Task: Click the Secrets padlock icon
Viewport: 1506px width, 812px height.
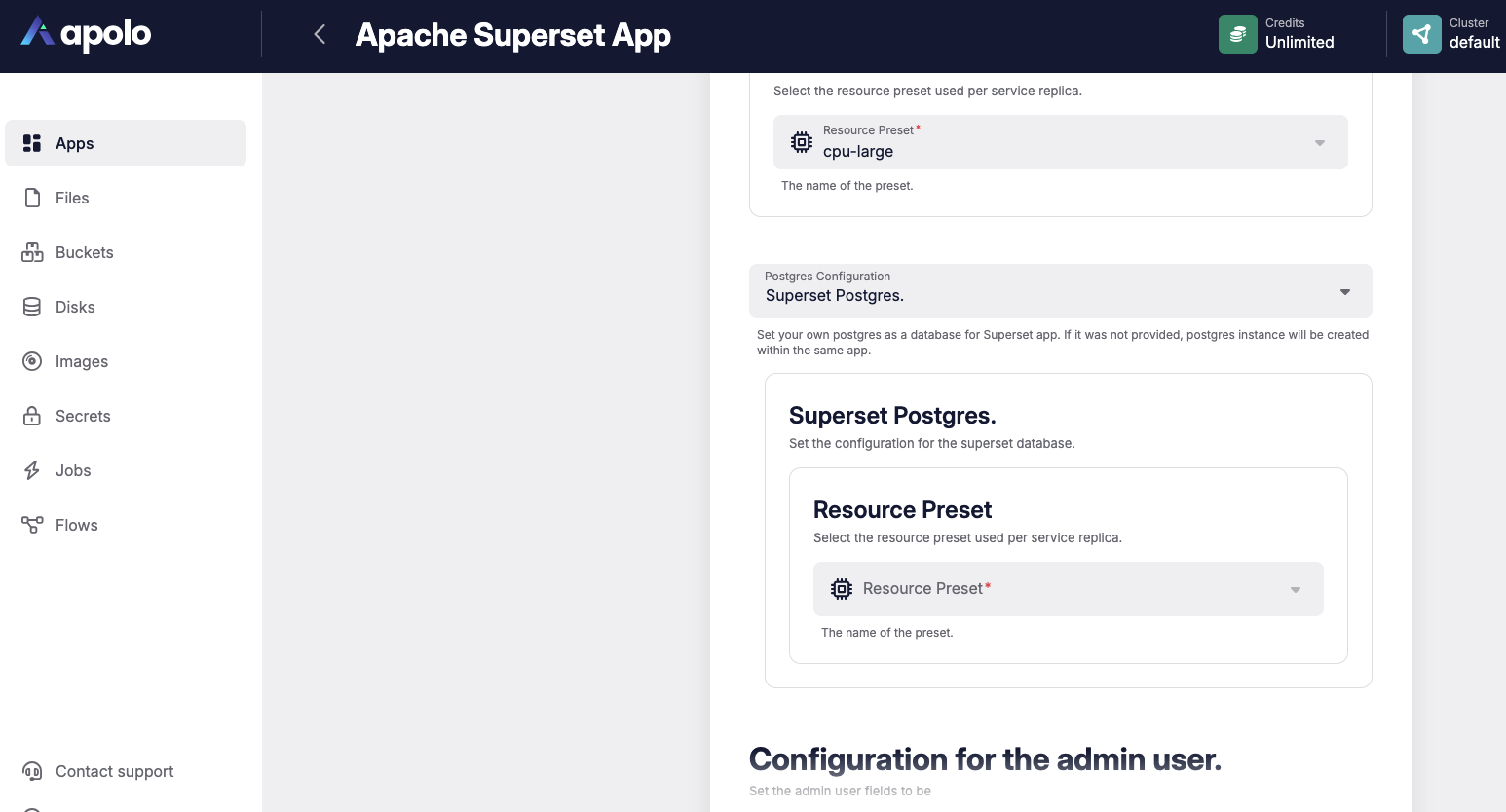Action: (32, 416)
